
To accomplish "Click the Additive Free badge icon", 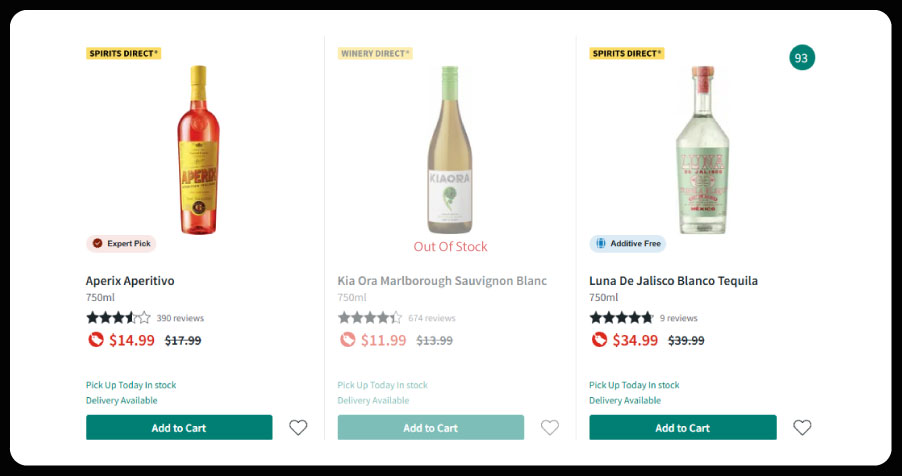I will pyautogui.click(x=601, y=243).
